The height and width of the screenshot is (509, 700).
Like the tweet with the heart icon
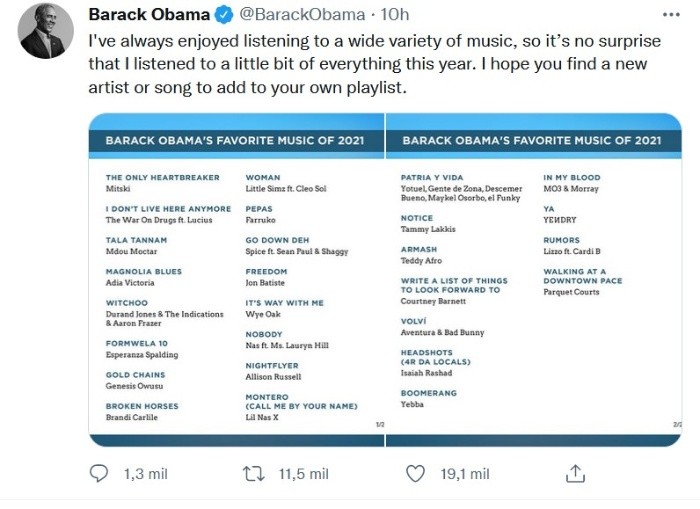pyautogui.click(x=420, y=472)
